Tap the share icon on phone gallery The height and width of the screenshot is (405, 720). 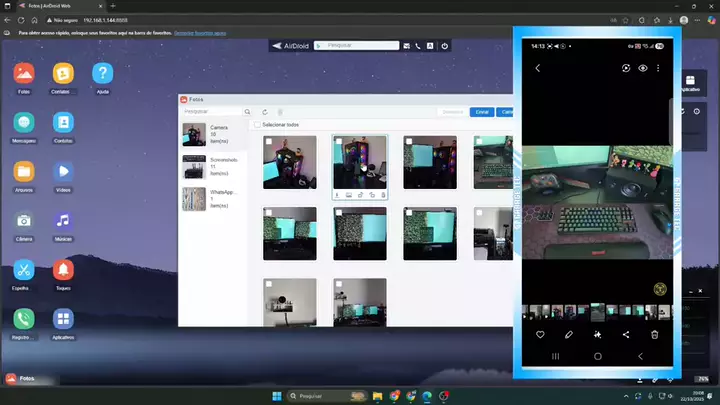click(627, 334)
